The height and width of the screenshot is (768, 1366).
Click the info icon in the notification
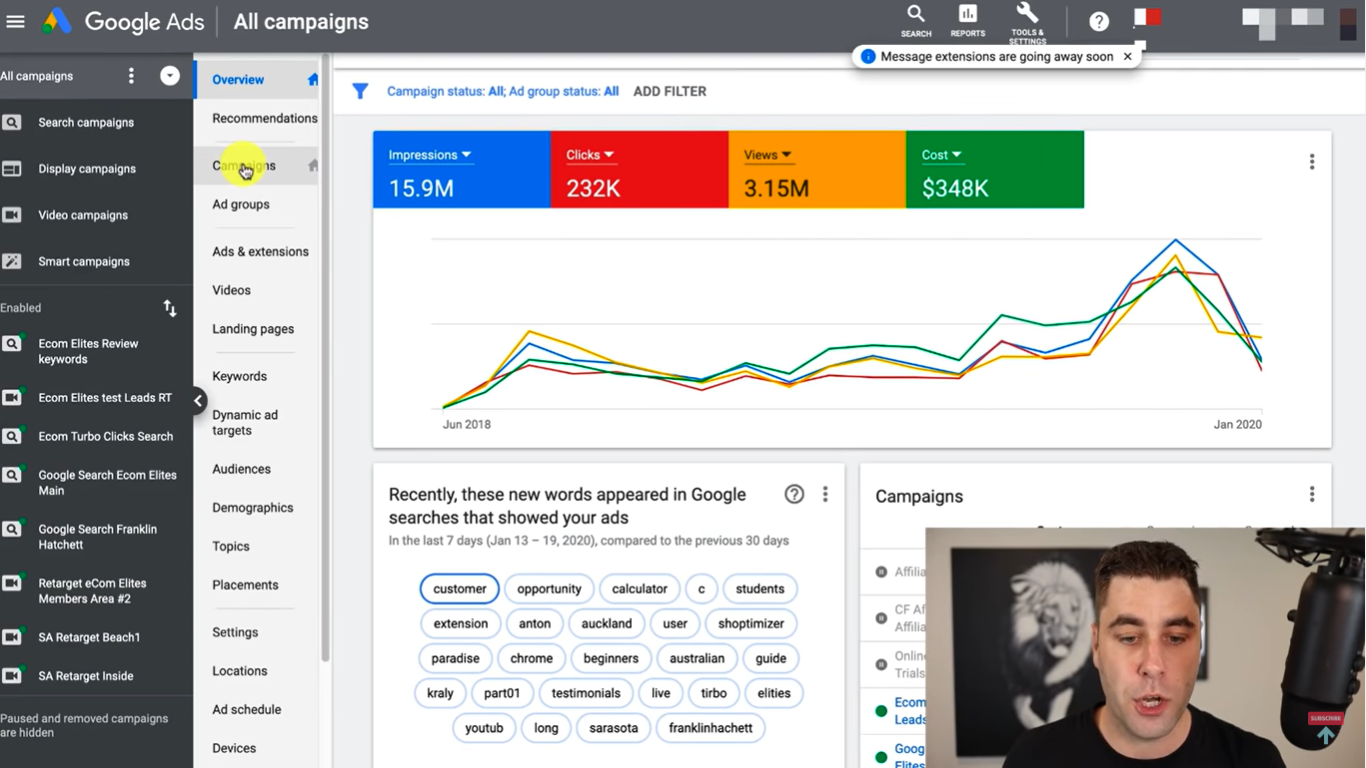click(x=868, y=57)
